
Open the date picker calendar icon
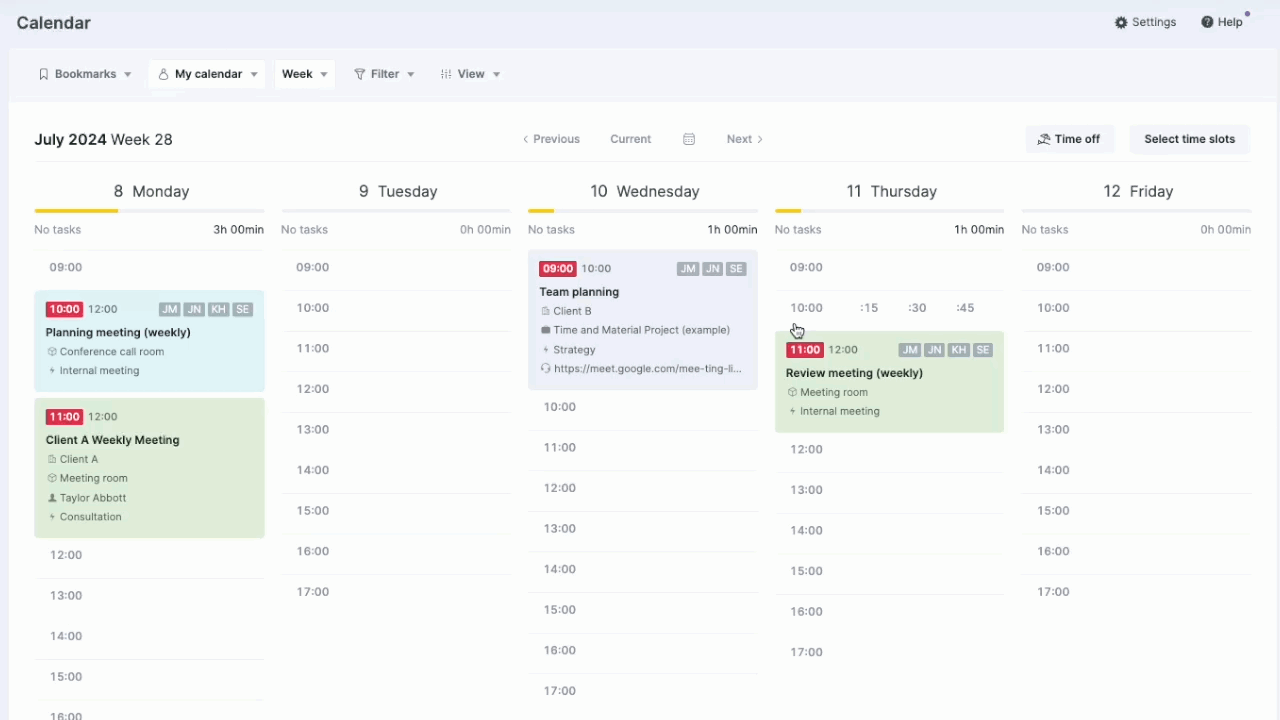689,139
